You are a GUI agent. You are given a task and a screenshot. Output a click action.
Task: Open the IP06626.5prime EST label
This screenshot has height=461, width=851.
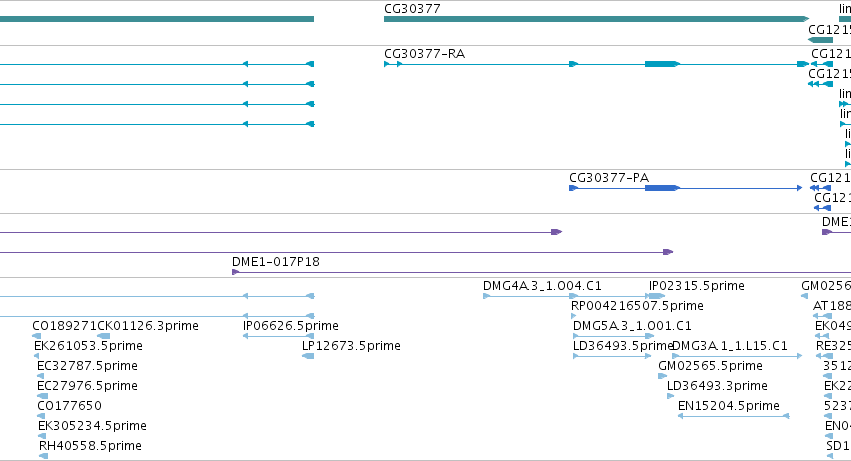point(291,326)
